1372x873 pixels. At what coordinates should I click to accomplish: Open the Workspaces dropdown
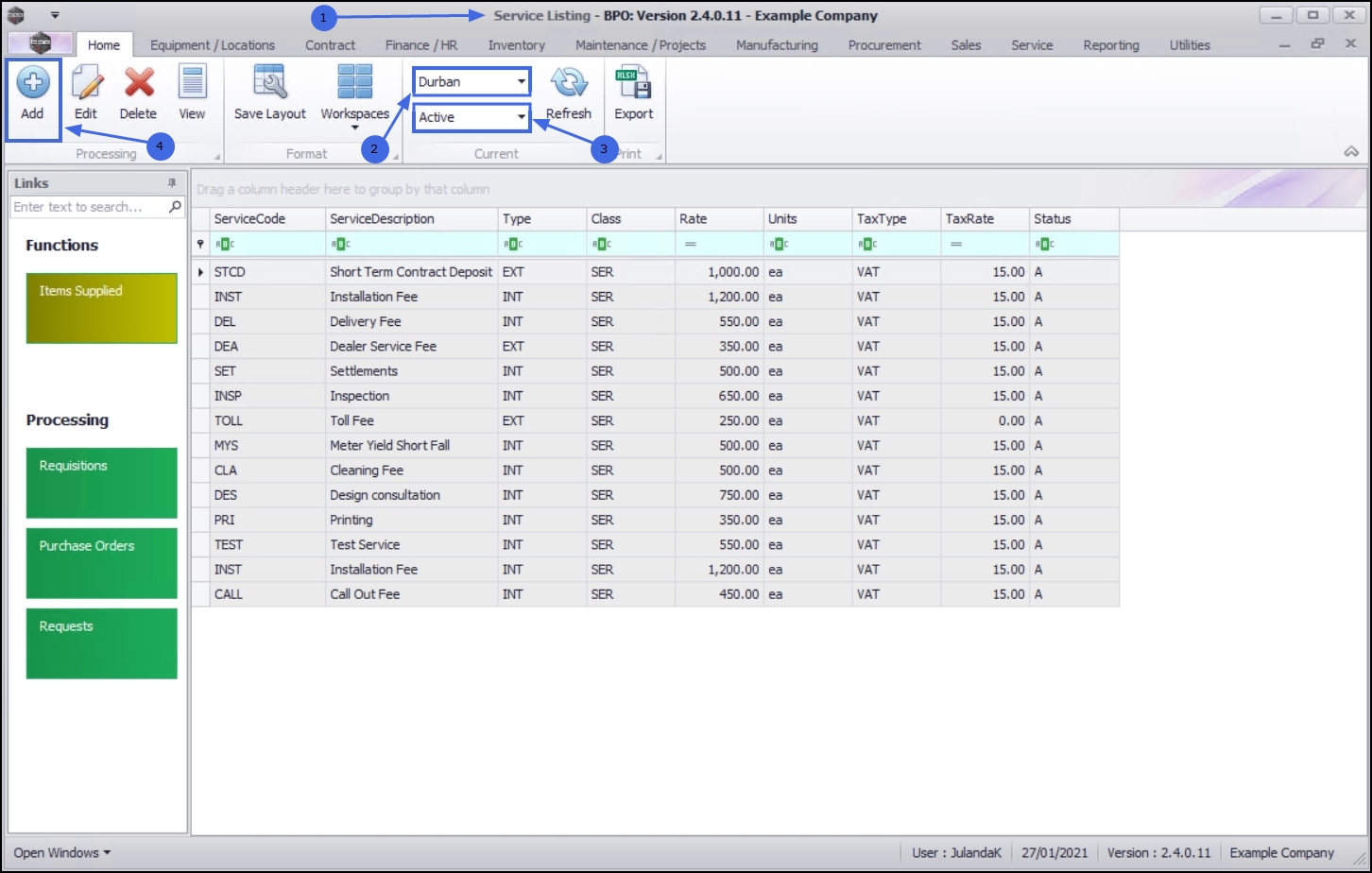pos(355,94)
